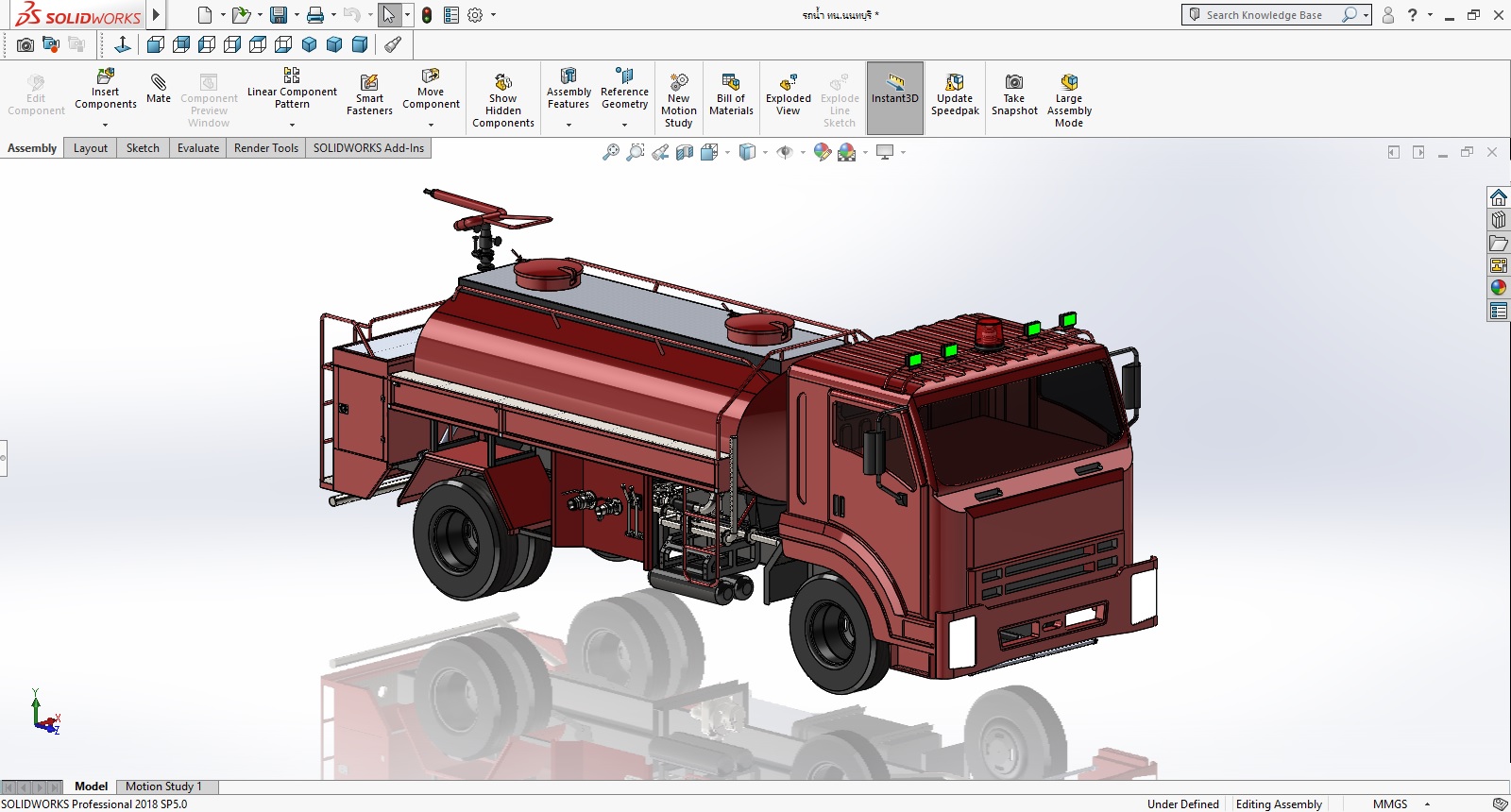Expand the Reference Geometry dropdown arrow
Viewport: 1511px width, 812px height.
624,125
